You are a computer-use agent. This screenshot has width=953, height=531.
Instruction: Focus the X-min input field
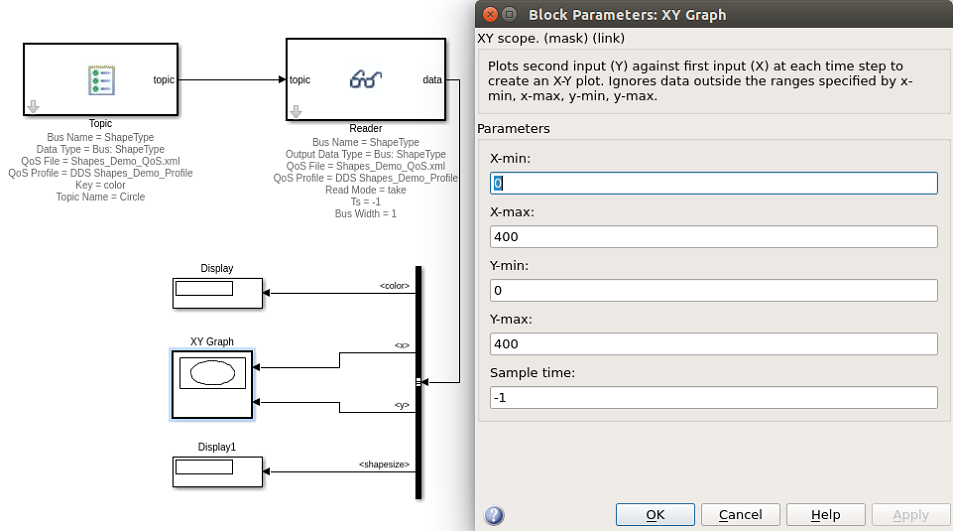click(714, 183)
